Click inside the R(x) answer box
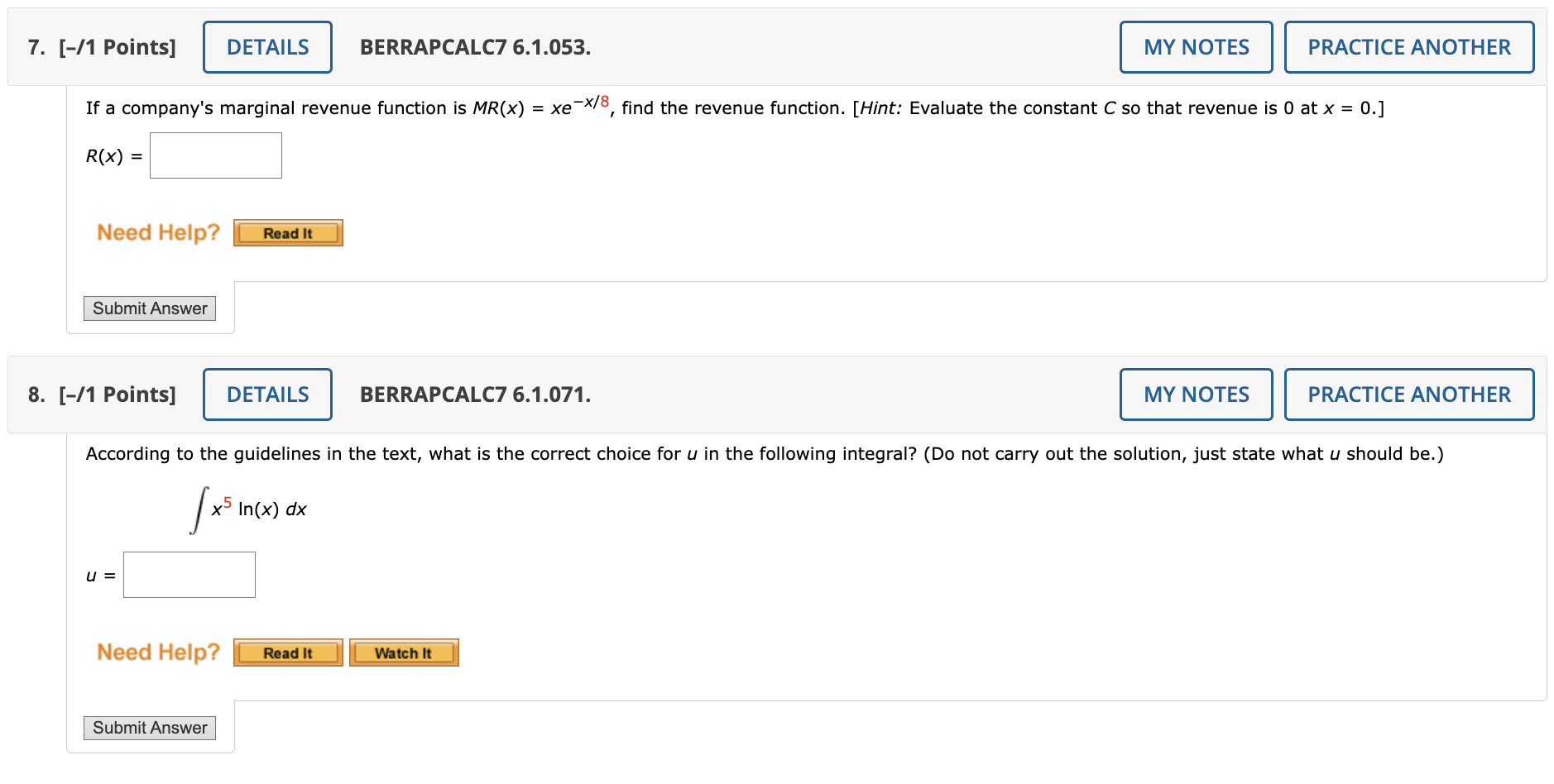Viewport: 1554px width, 784px height. click(x=214, y=155)
